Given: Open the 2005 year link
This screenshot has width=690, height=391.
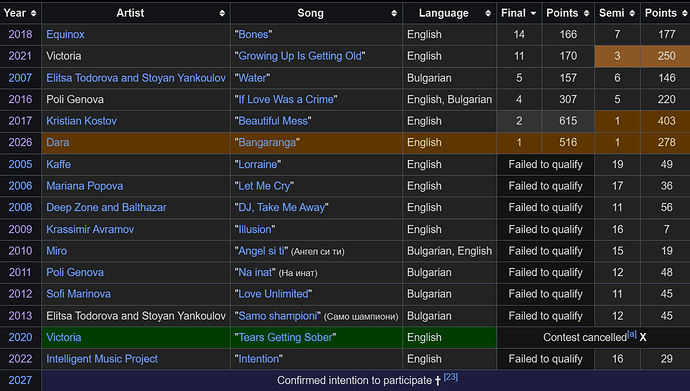Looking at the screenshot, I should click(20, 164).
